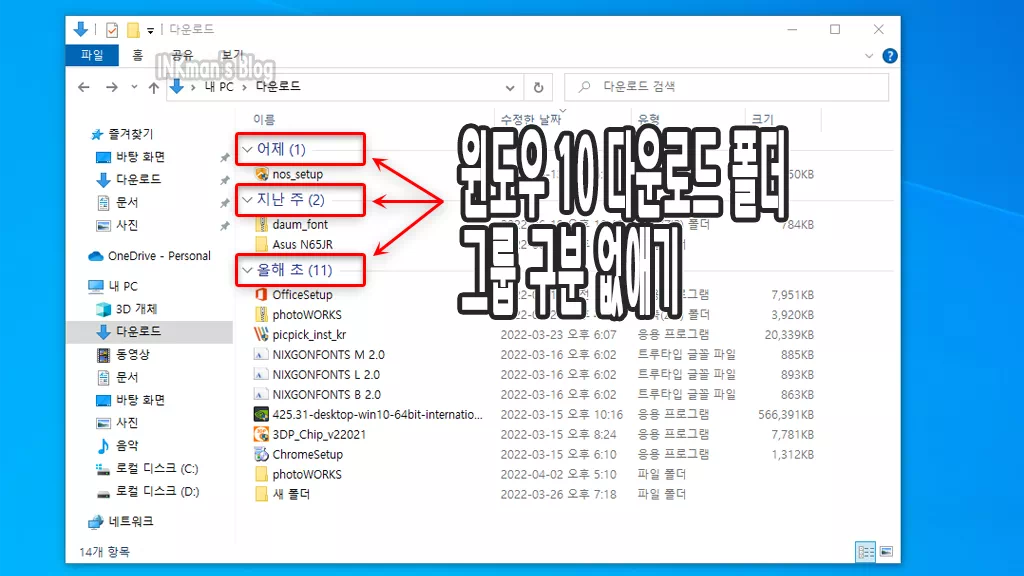Select the picpick_inst_kr file
This screenshot has height=576, width=1024.
[x=308, y=334]
